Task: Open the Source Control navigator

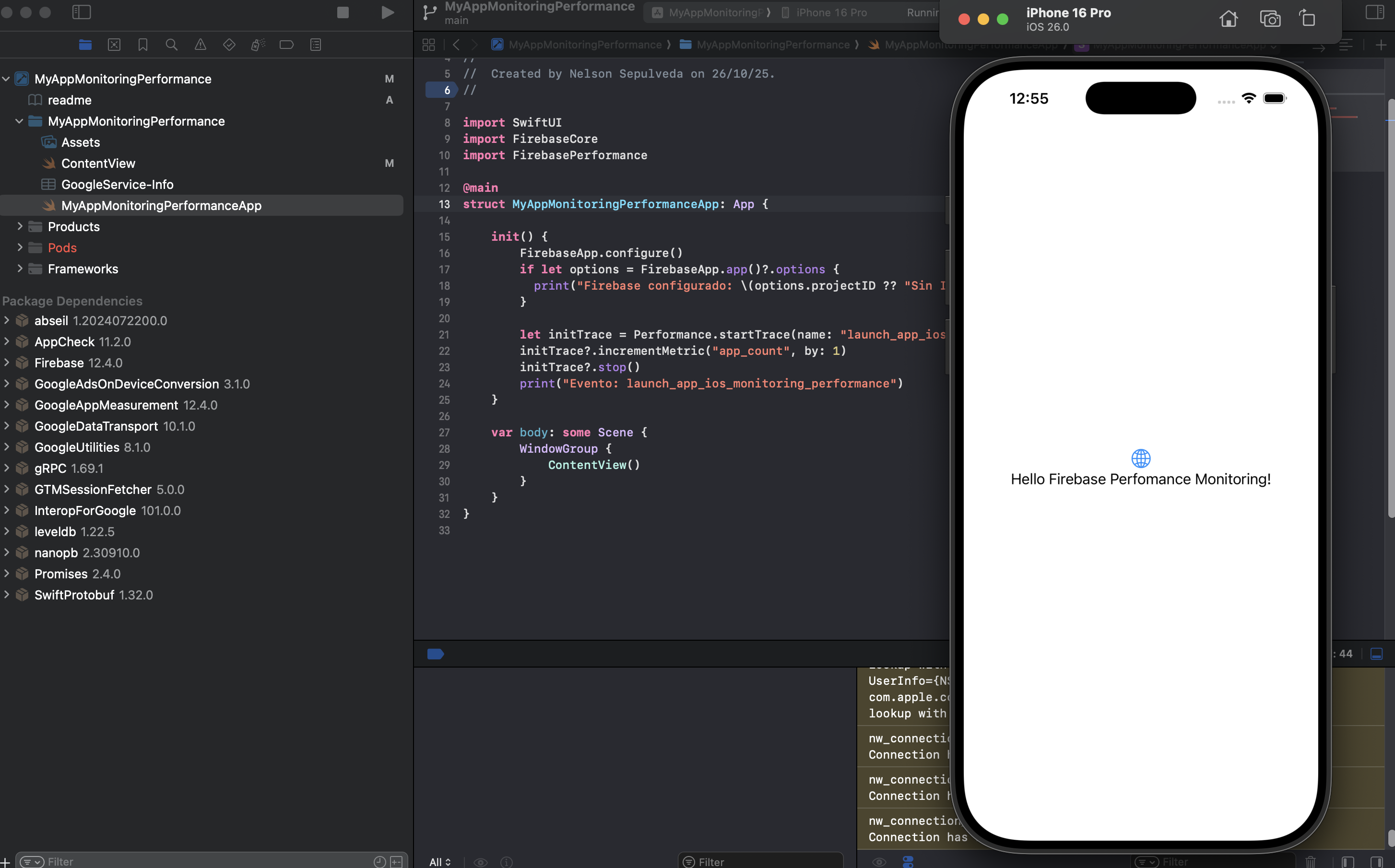Action: click(114, 45)
